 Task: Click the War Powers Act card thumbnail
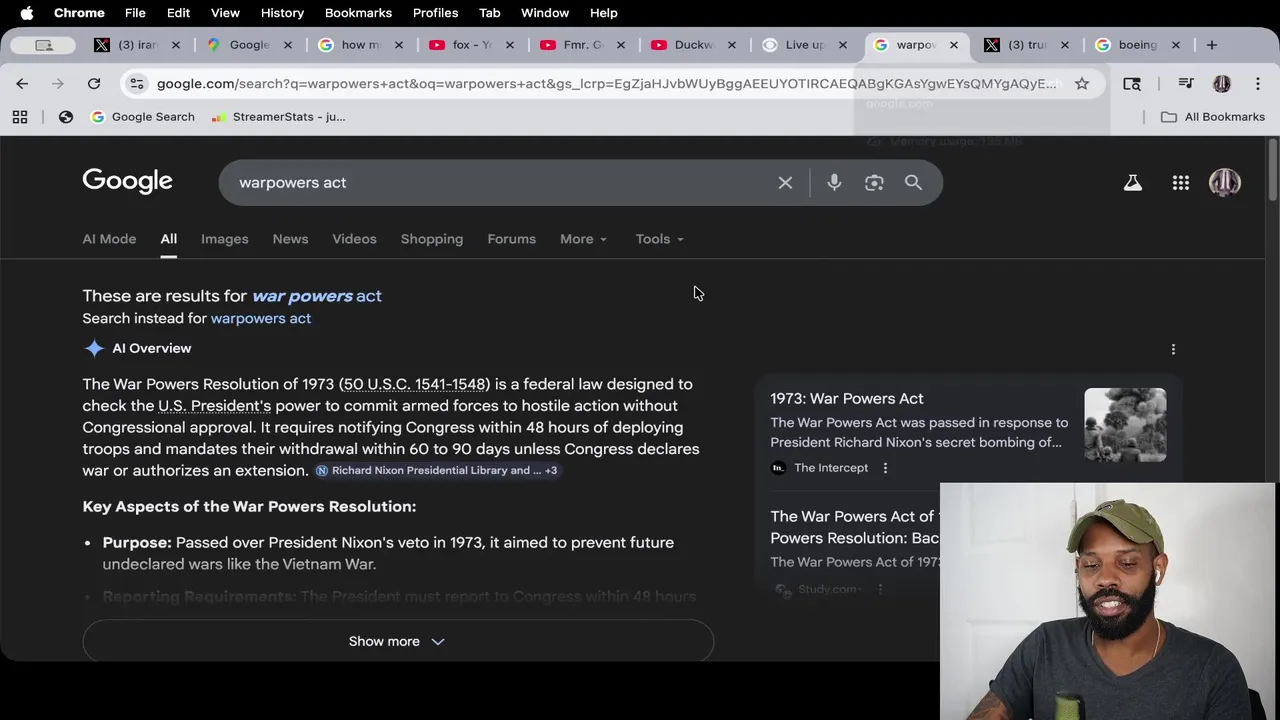(x=1125, y=424)
